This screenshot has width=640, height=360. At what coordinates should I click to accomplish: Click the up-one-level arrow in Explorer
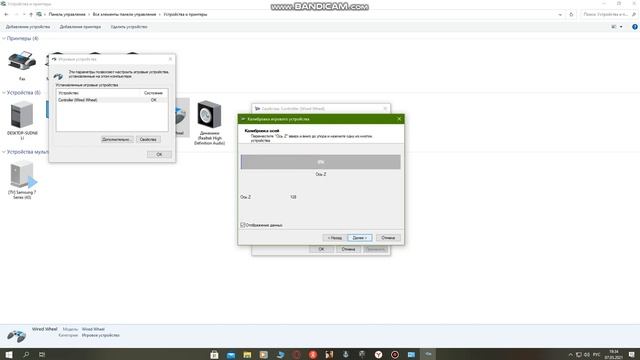31,14
